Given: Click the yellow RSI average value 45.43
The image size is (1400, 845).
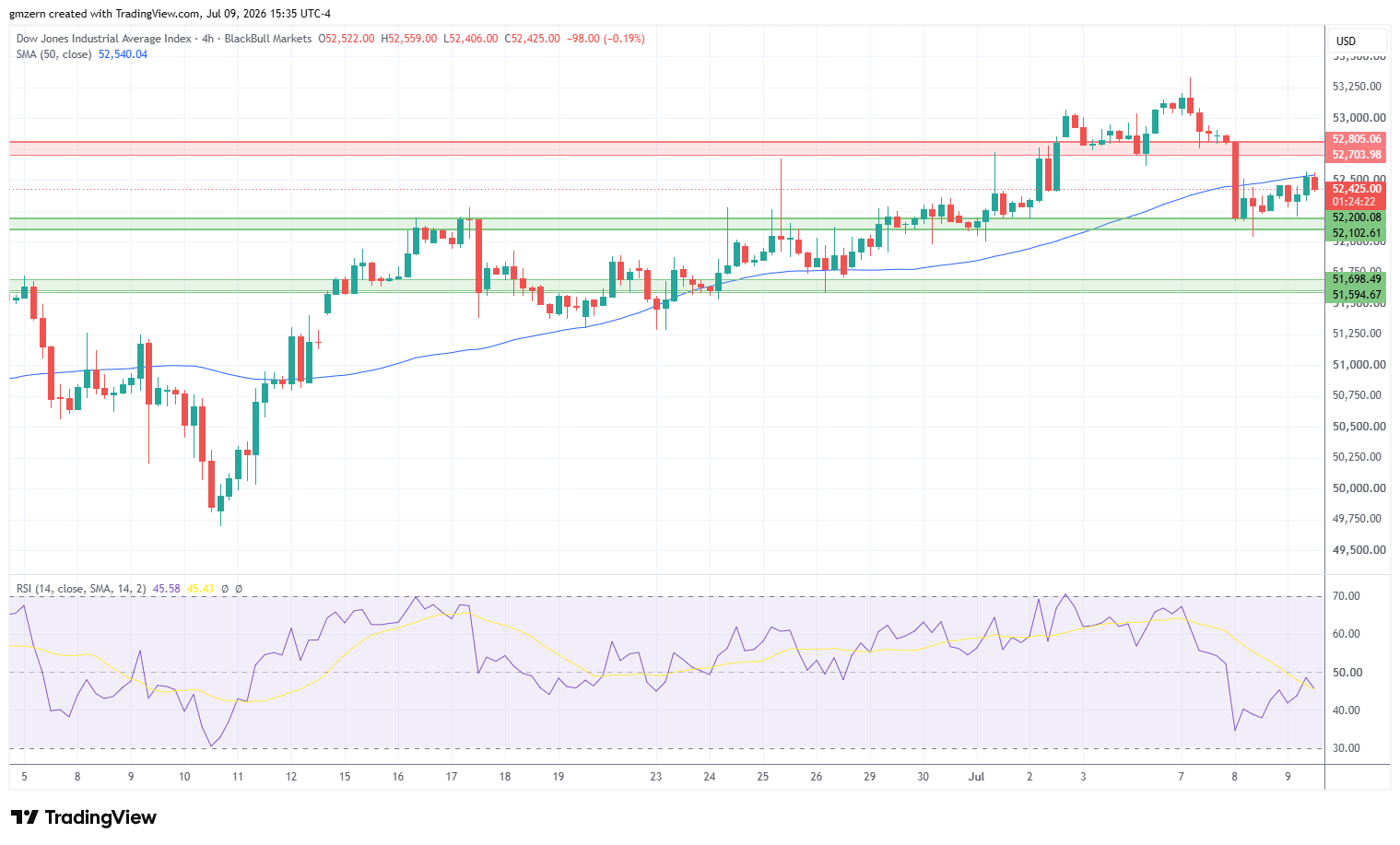Looking at the screenshot, I should pos(200,589).
